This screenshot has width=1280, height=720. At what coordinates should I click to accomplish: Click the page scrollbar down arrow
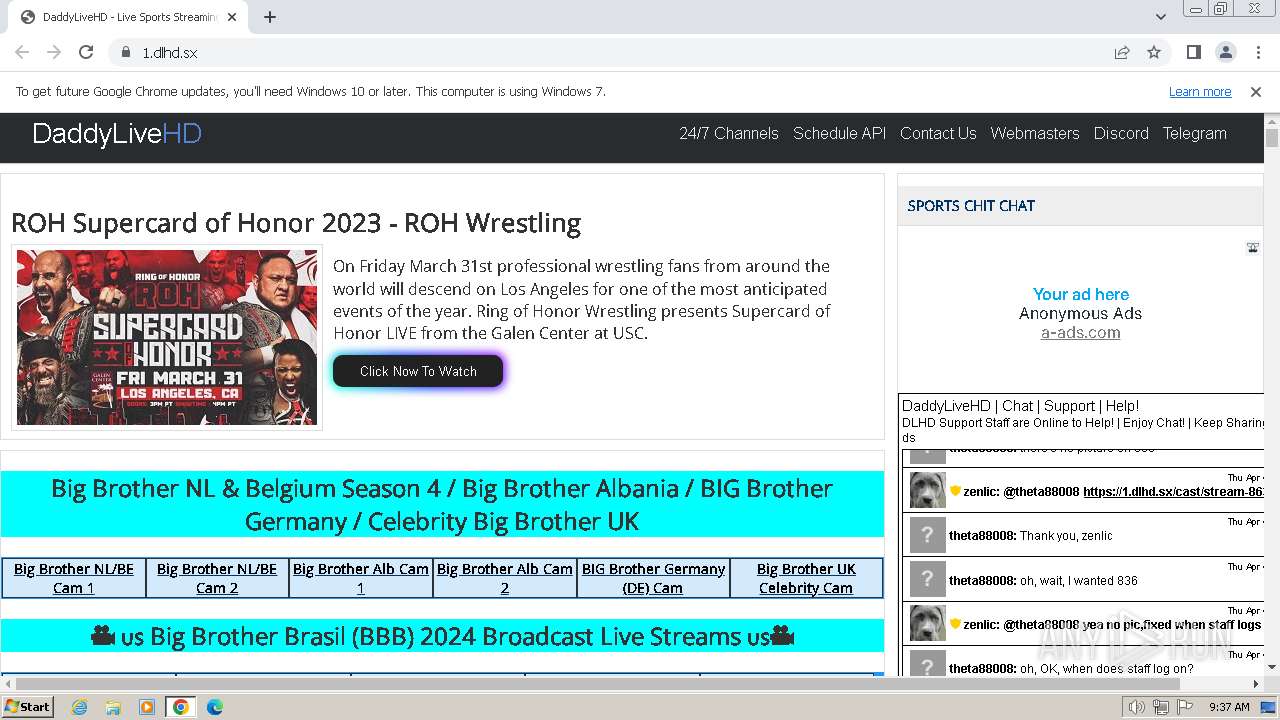1272,667
